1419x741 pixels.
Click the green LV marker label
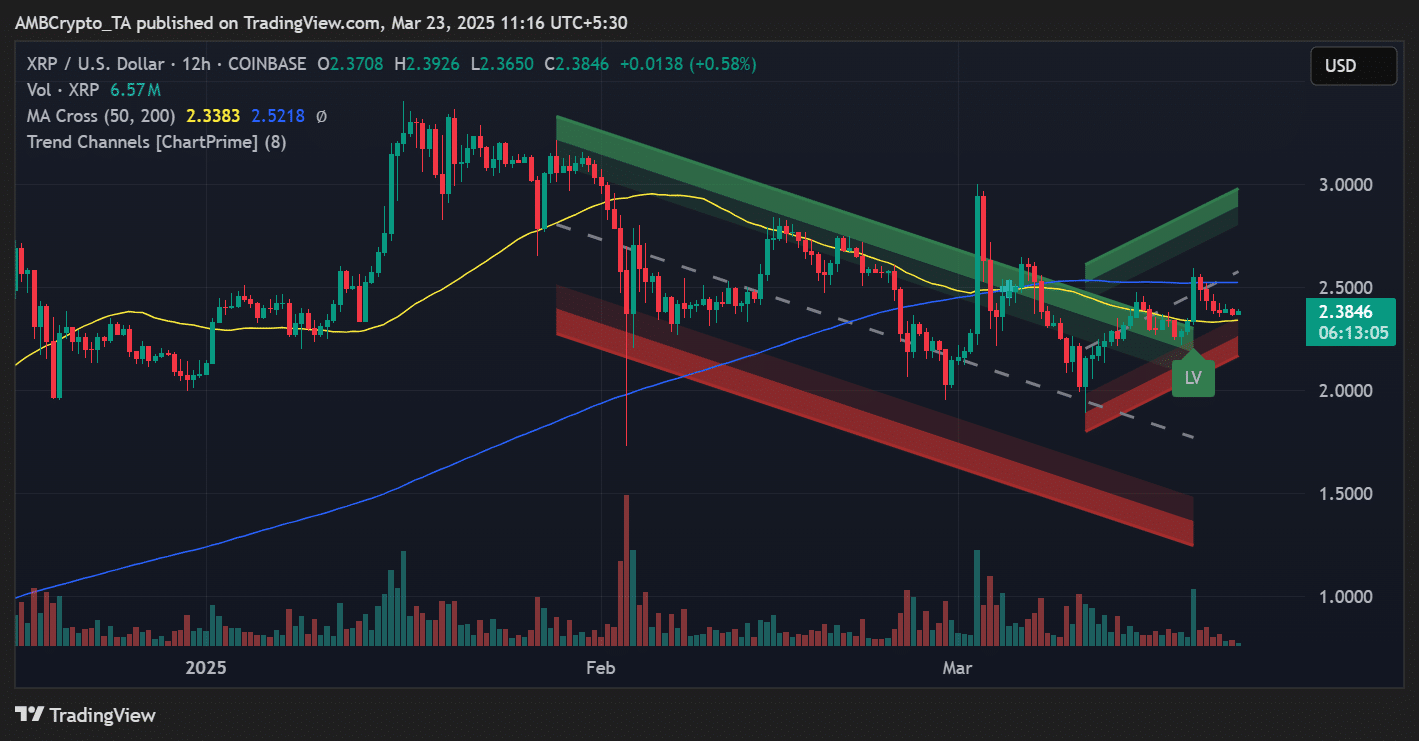point(1192,378)
